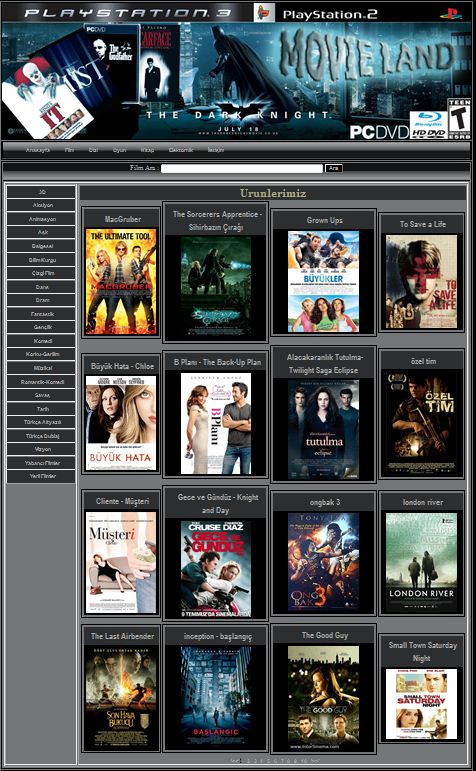Open the Özel Tim poster
Viewport: 476px width, 771px height.
coord(421,422)
